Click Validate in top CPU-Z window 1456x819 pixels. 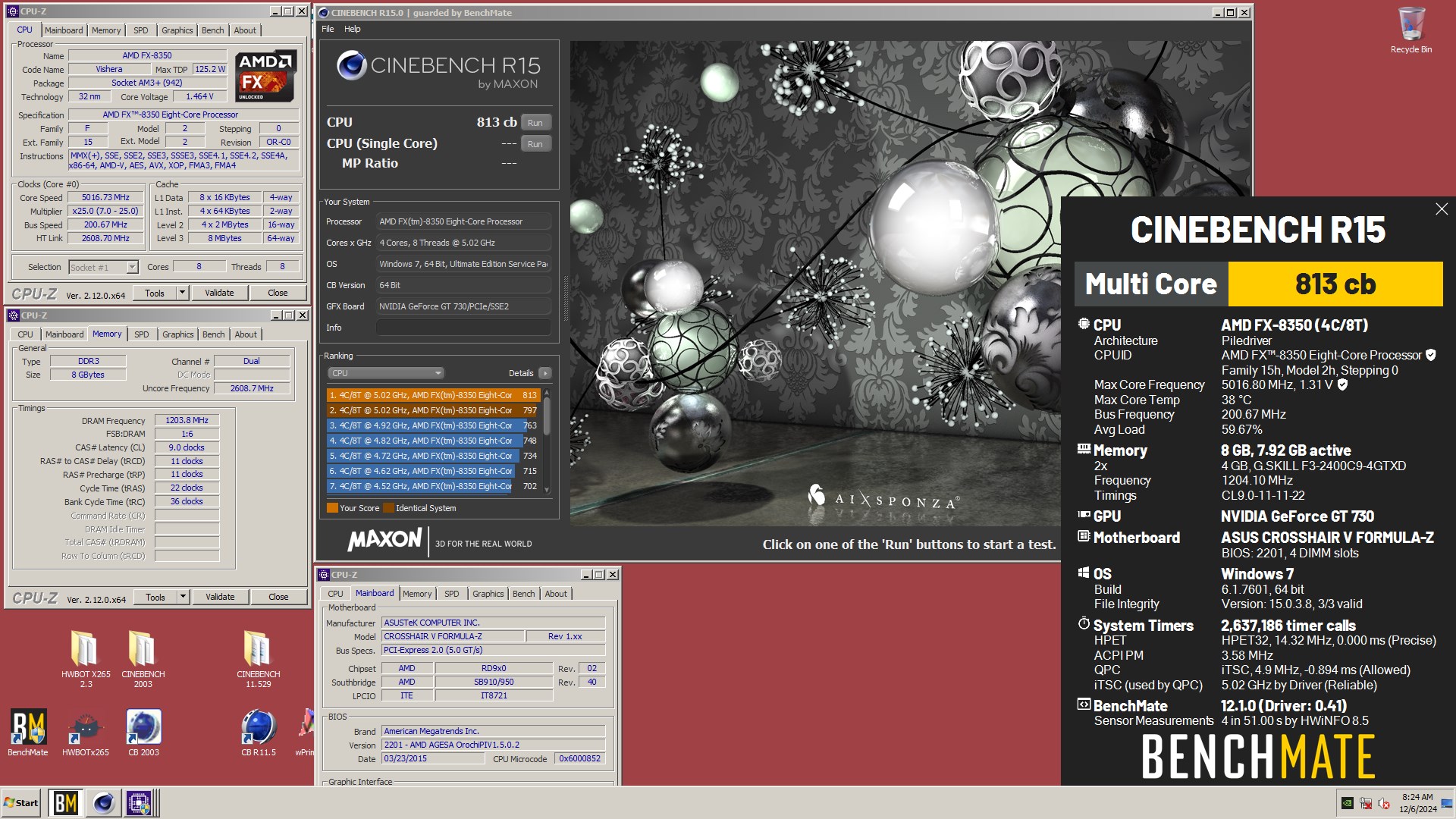pos(219,293)
